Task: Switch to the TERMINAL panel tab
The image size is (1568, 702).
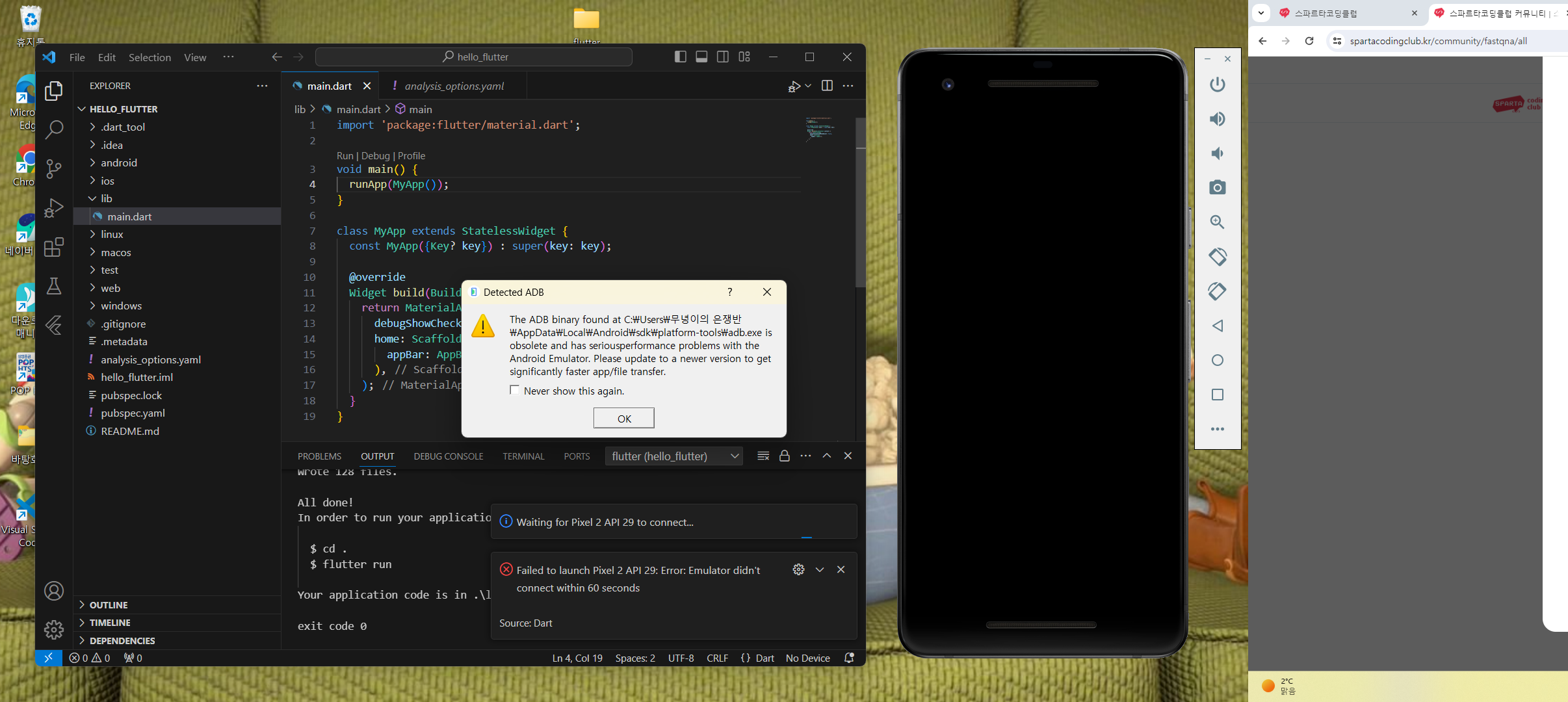Action: tap(523, 456)
